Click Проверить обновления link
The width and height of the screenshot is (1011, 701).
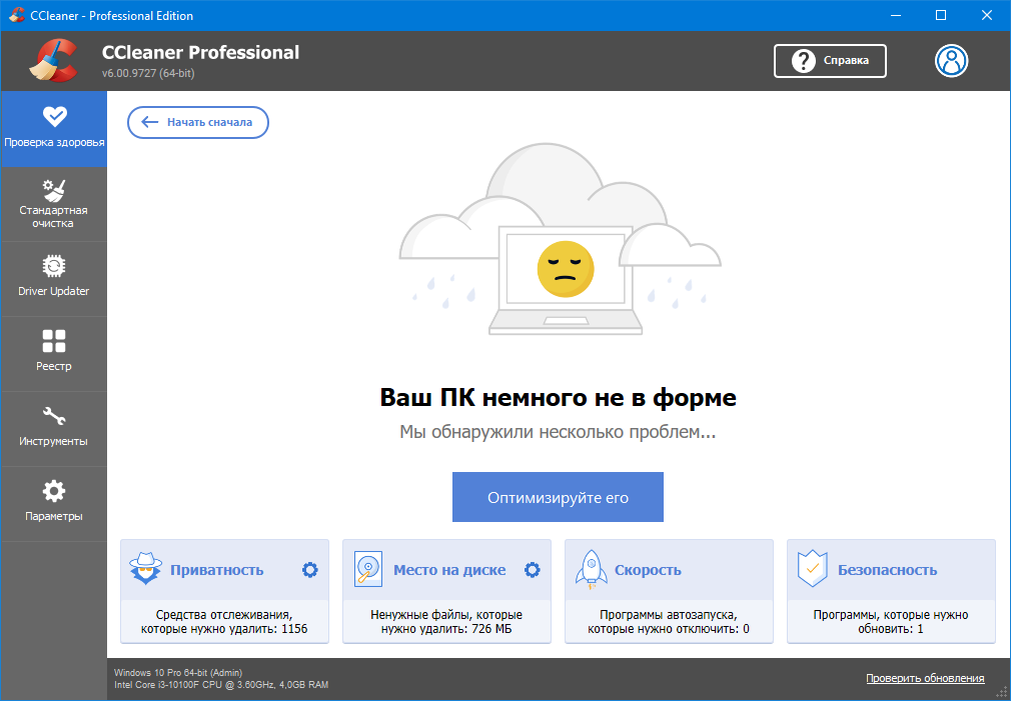(x=925, y=678)
